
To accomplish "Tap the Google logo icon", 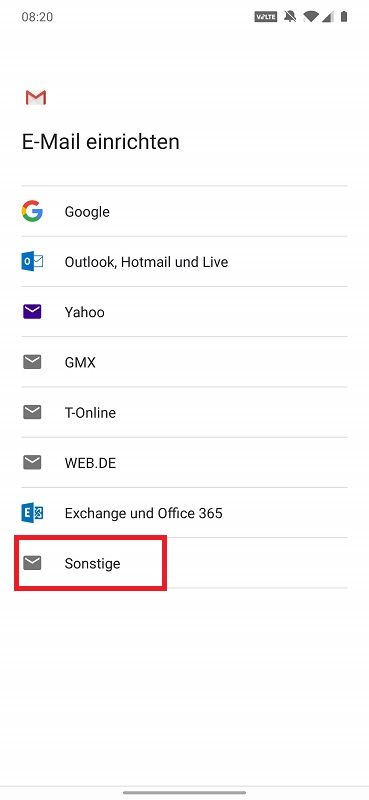I will tap(32, 211).
